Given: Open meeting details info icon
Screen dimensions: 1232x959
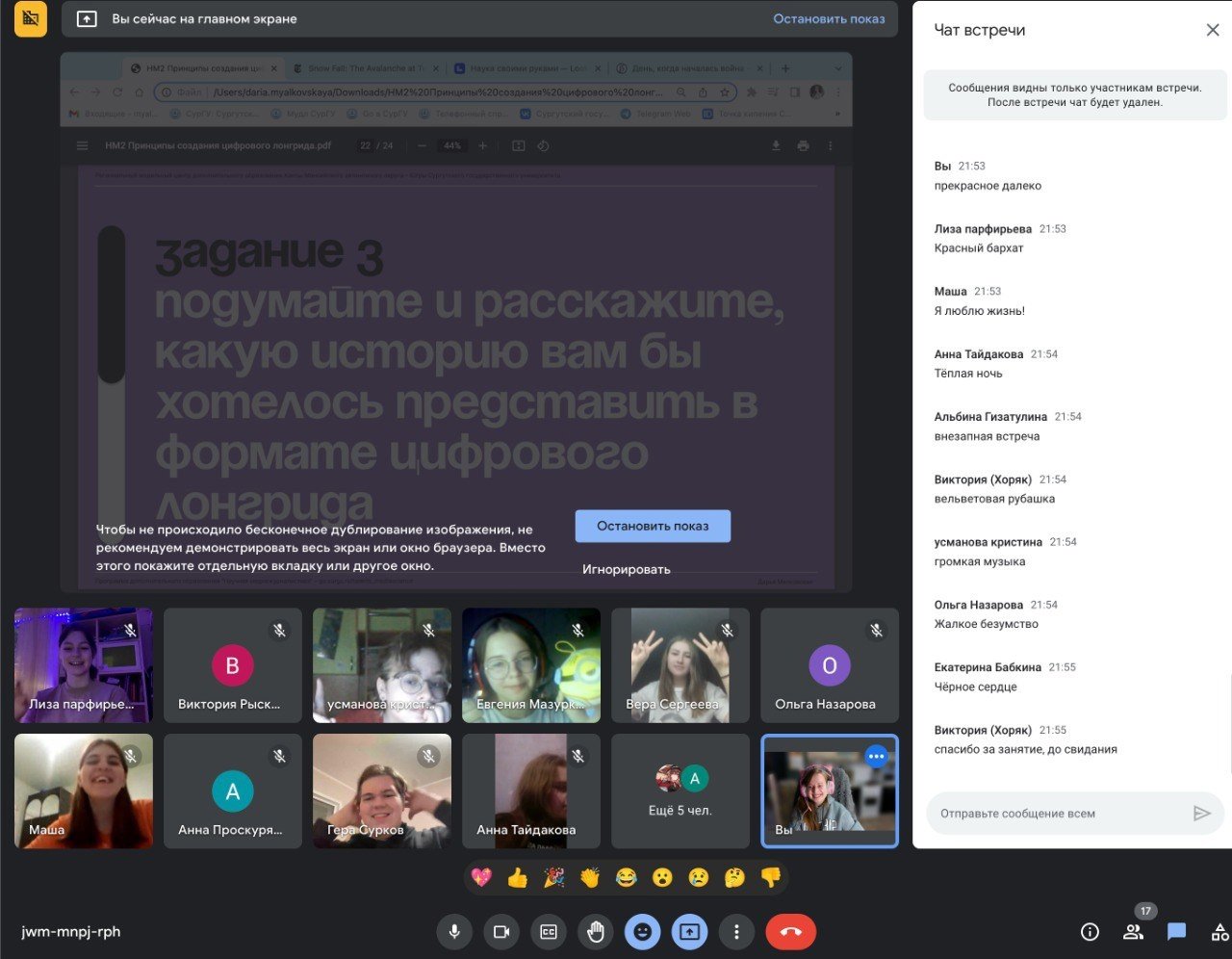Looking at the screenshot, I should pos(1090,932).
